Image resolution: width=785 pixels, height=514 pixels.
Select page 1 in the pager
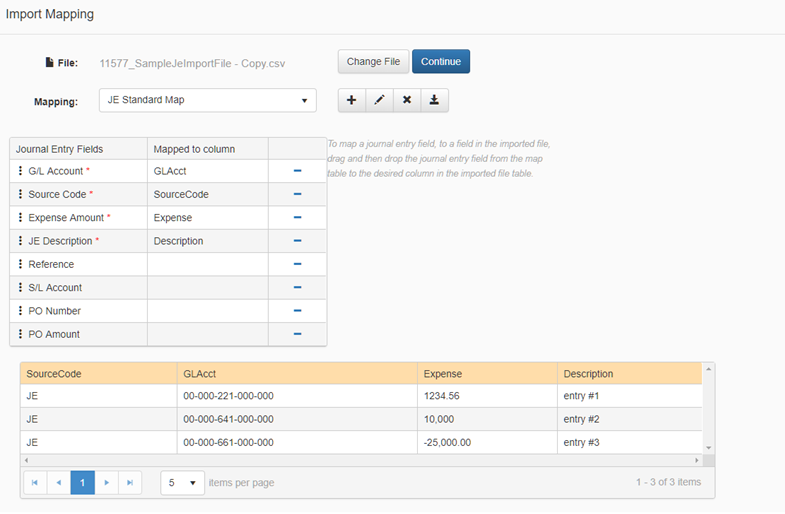click(x=82, y=482)
